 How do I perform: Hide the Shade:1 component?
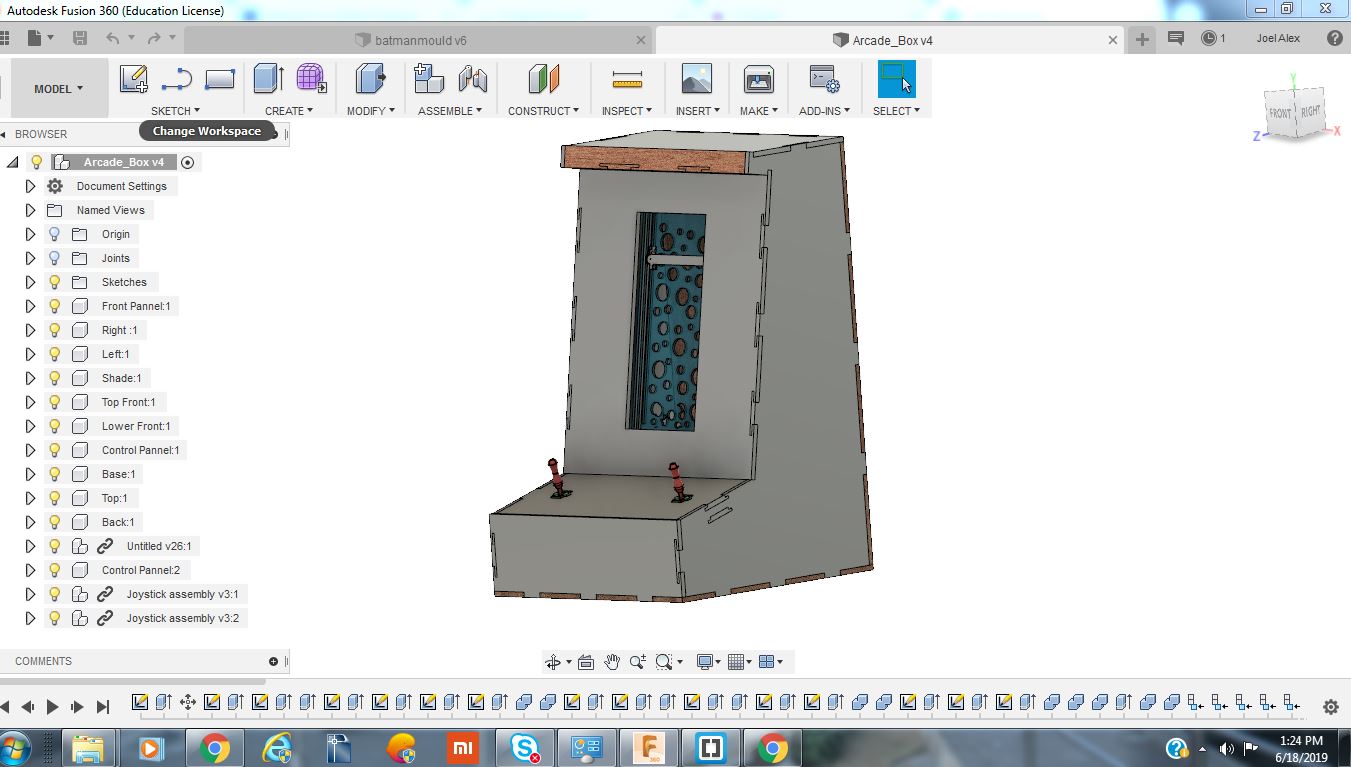(55, 378)
